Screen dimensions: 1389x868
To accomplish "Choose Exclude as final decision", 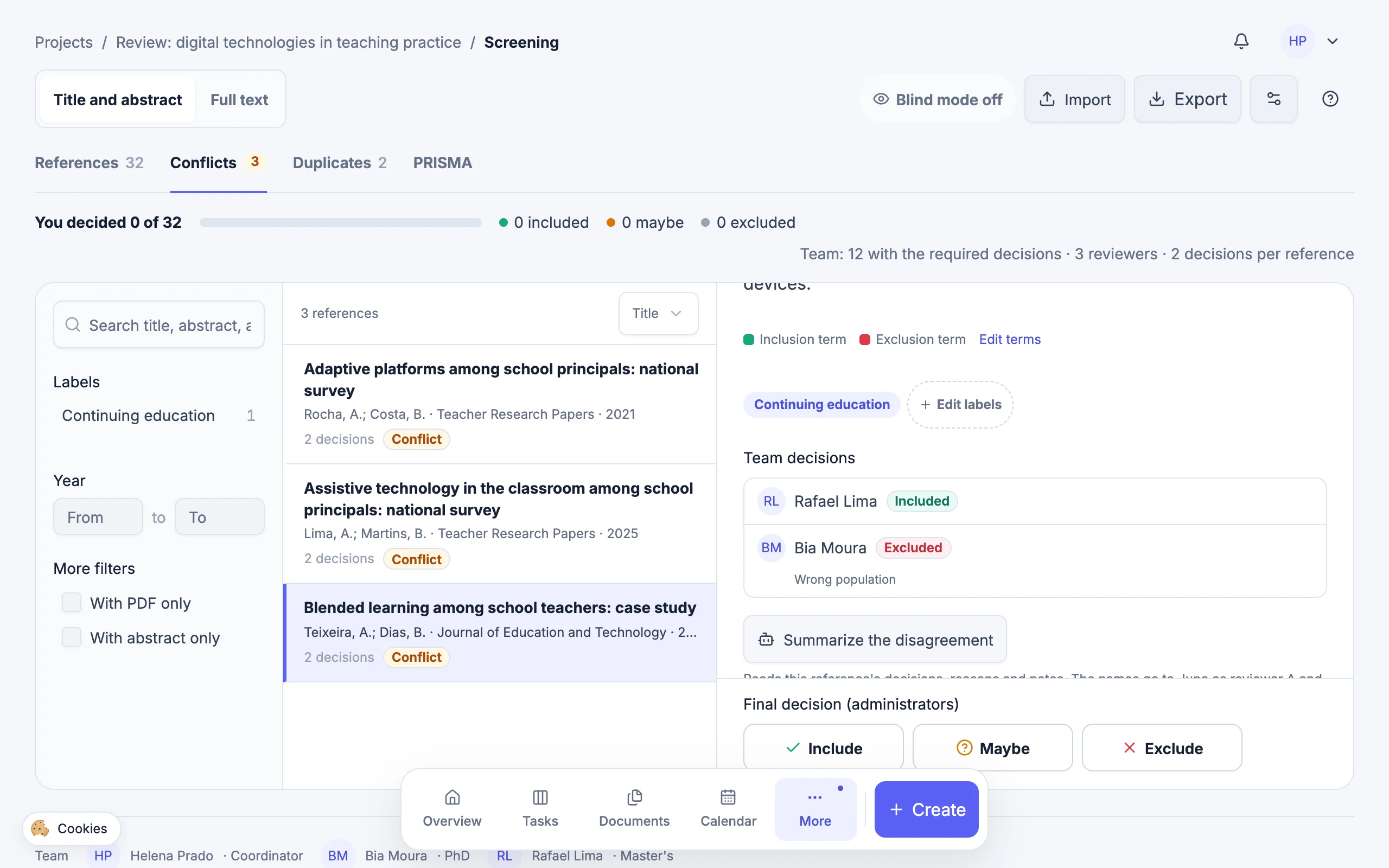I will [x=1162, y=748].
